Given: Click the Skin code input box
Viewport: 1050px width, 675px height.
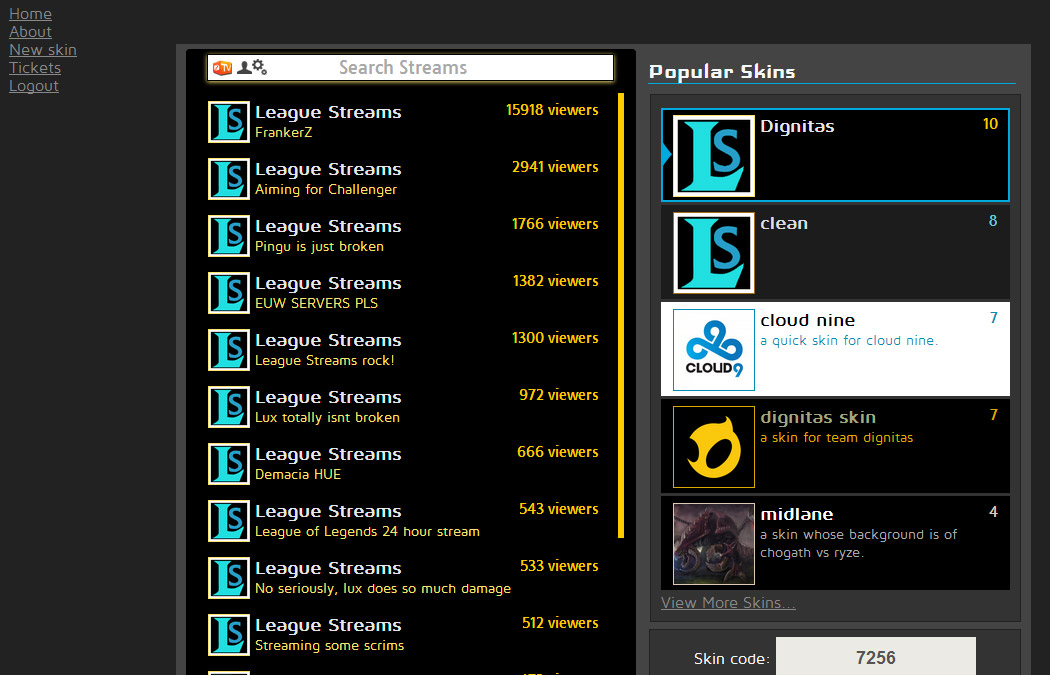Looking at the screenshot, I should [x=875, y=658].
